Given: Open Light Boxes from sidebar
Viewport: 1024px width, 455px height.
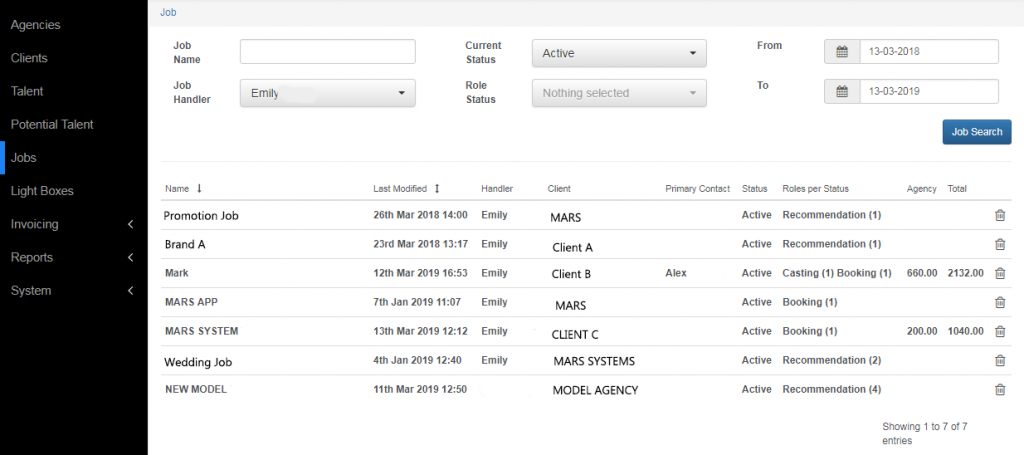Looking at the screenshot, I should [42, 190].
